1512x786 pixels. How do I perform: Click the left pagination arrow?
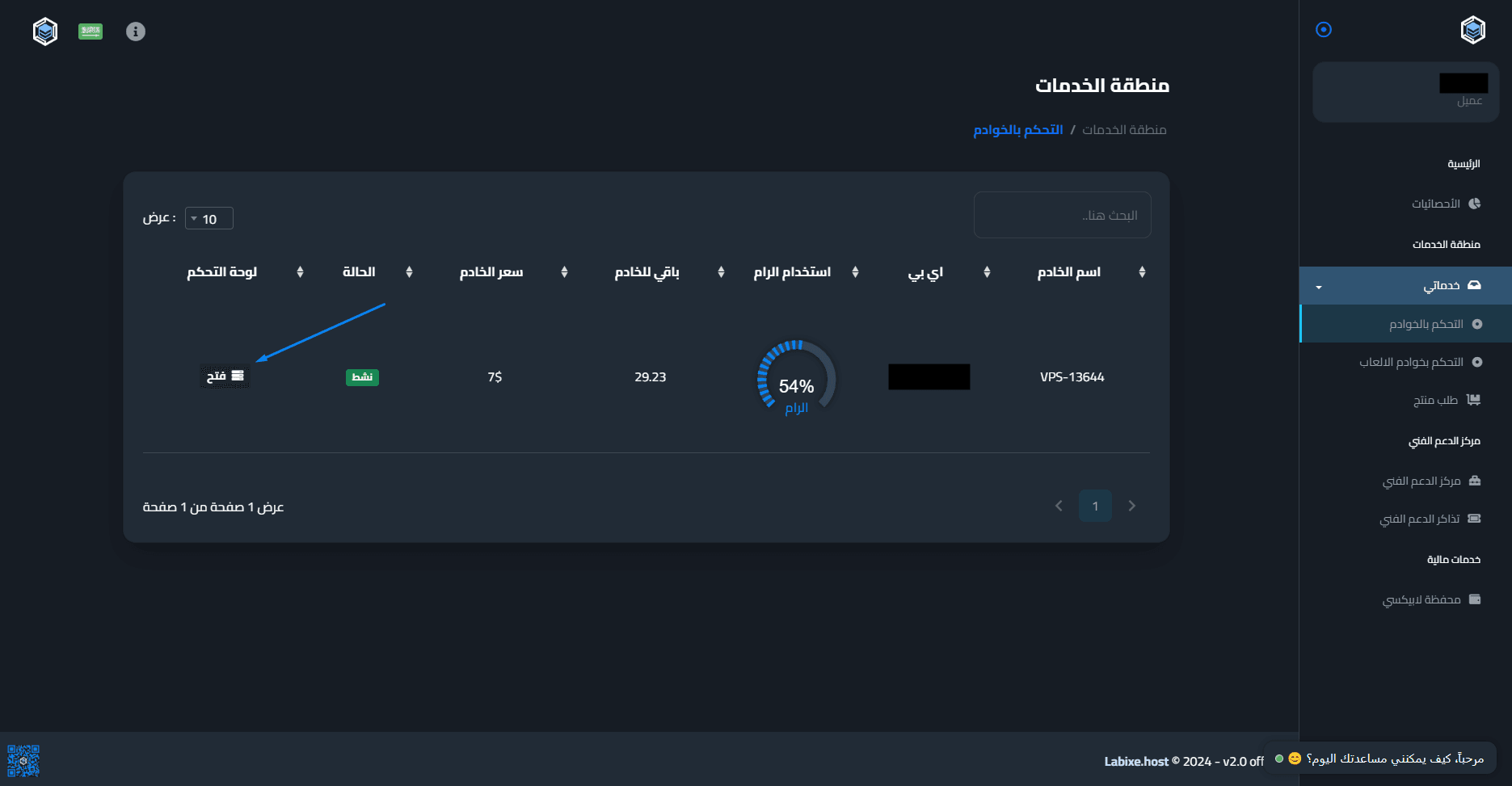tap(1059, 506)
